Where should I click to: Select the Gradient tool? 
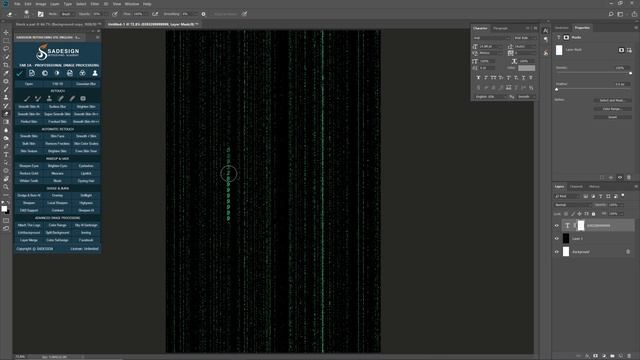click(6, 122)
